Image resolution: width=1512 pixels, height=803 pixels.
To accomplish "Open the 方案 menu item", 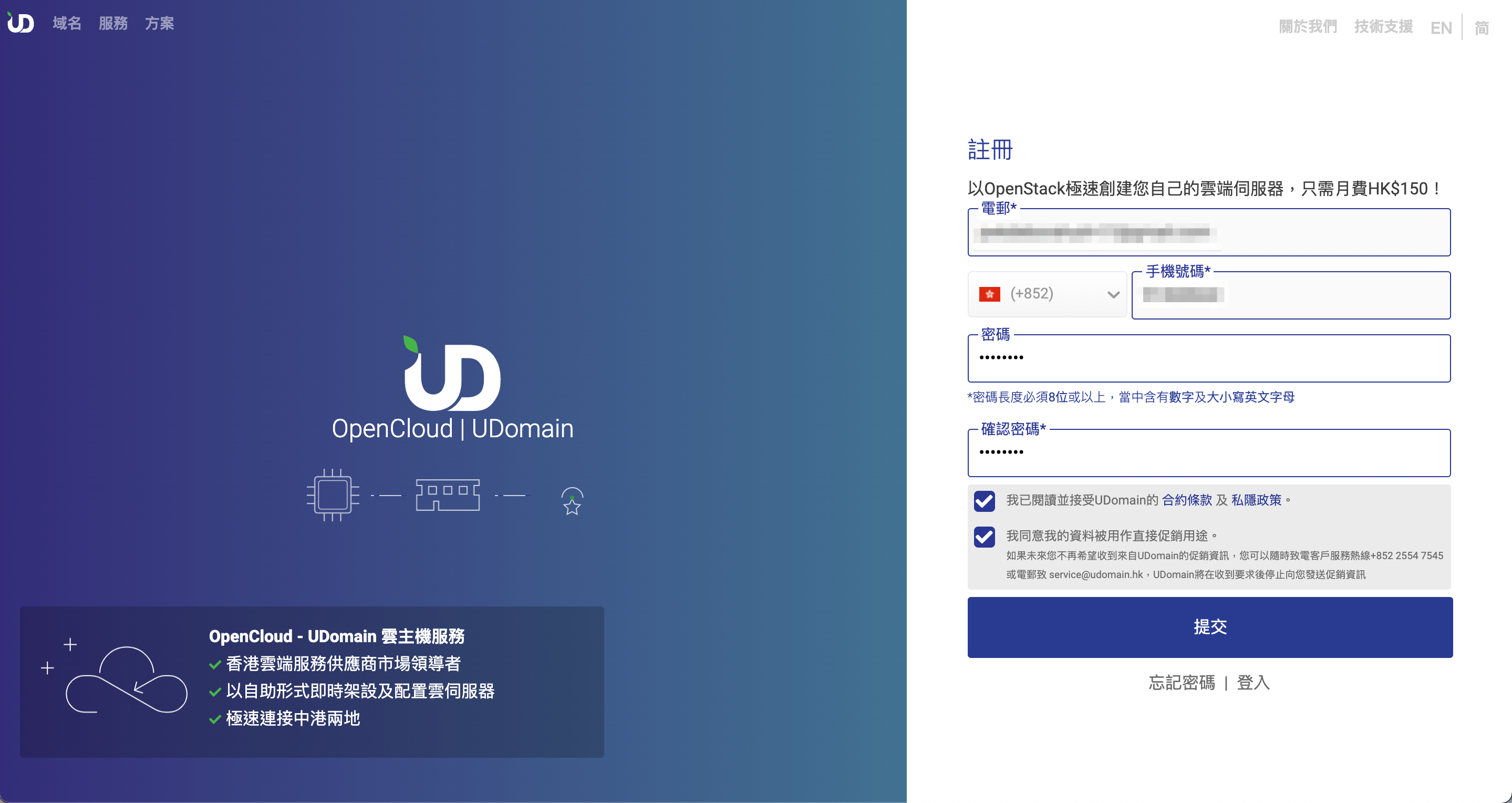I will [x=159, y=24].
